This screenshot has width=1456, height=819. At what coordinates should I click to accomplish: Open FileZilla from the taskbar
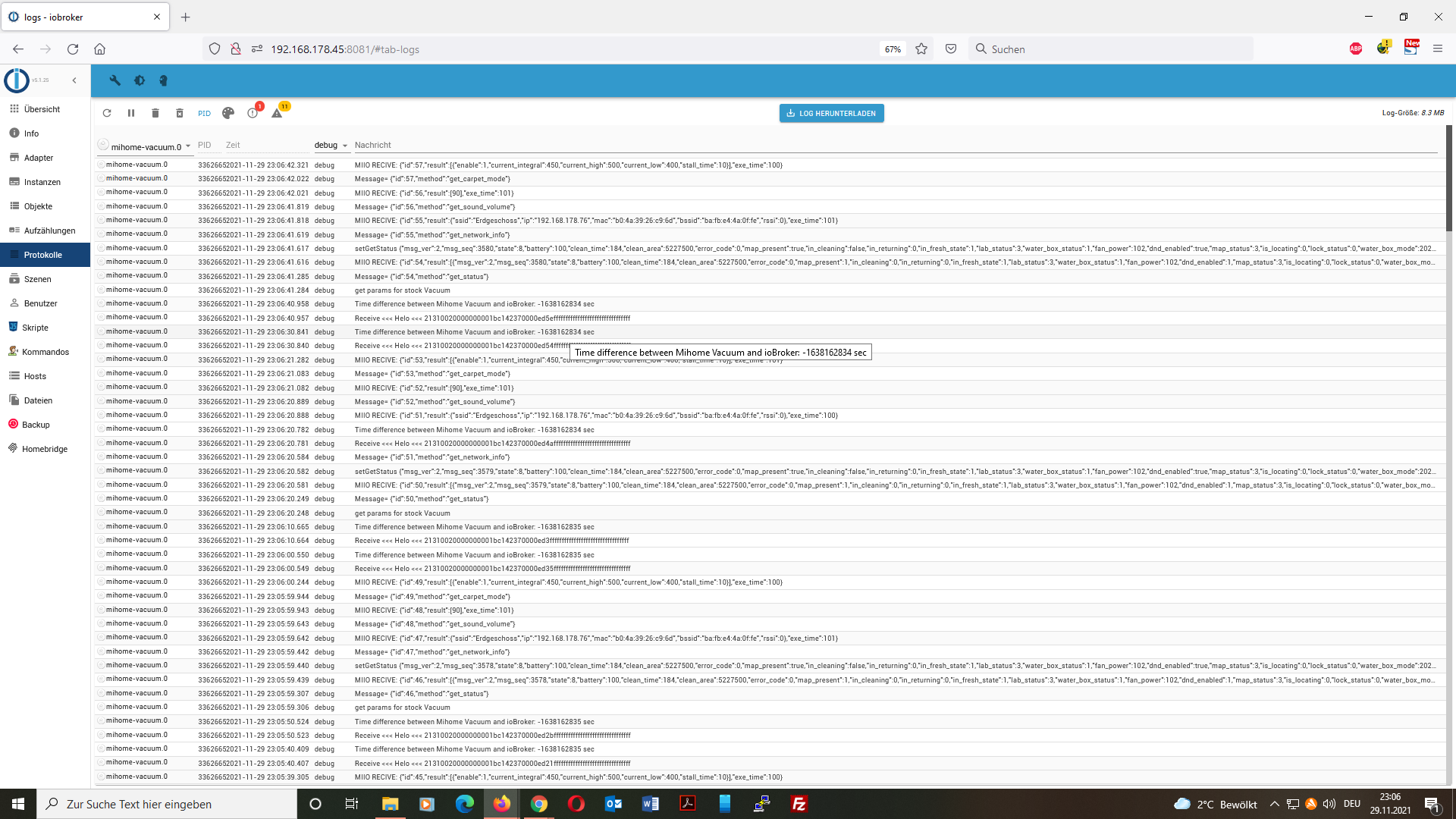tap(799, 804)
